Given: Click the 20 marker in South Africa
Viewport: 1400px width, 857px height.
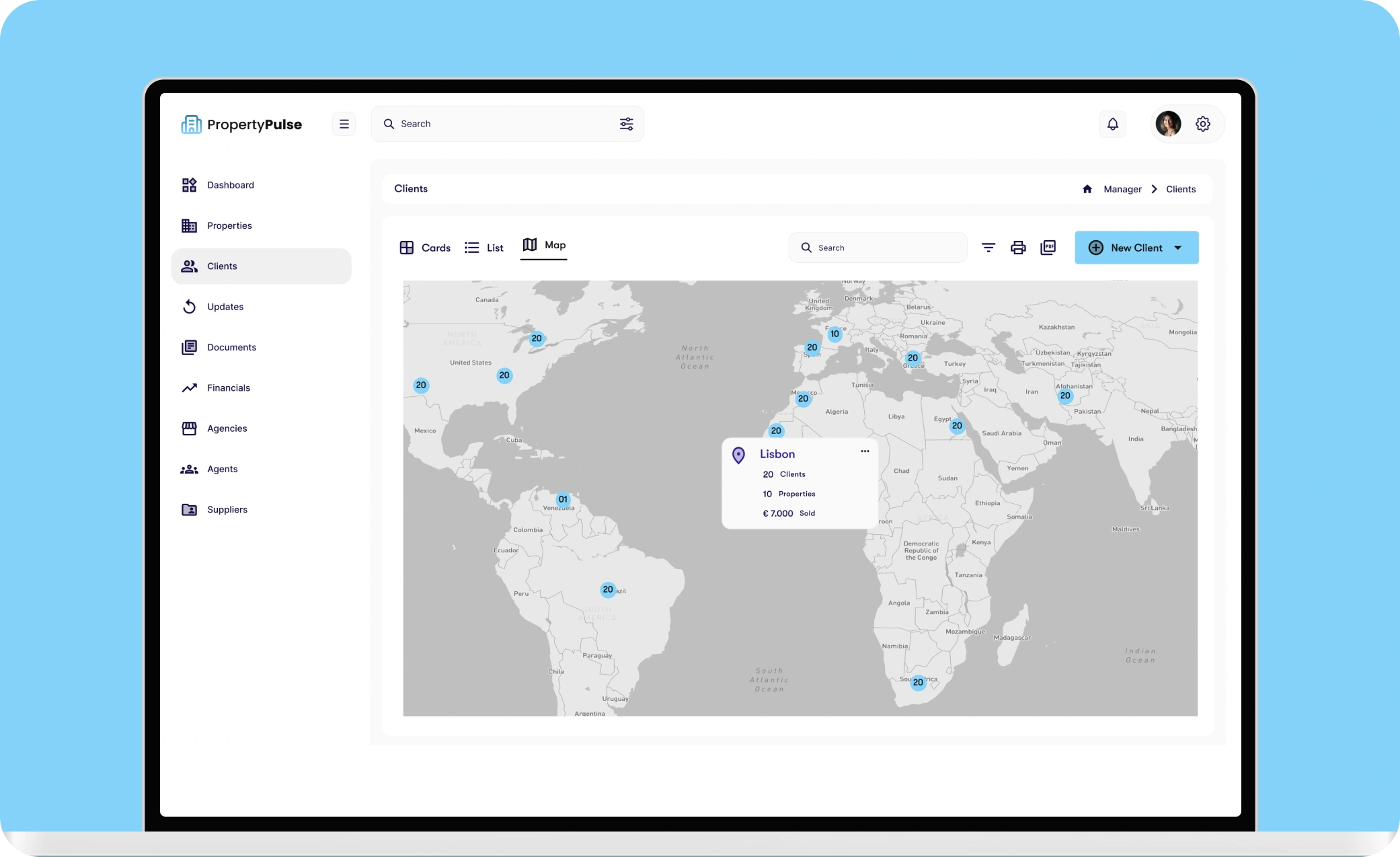Looking at the screenshot, I should [x=918, y=682].
